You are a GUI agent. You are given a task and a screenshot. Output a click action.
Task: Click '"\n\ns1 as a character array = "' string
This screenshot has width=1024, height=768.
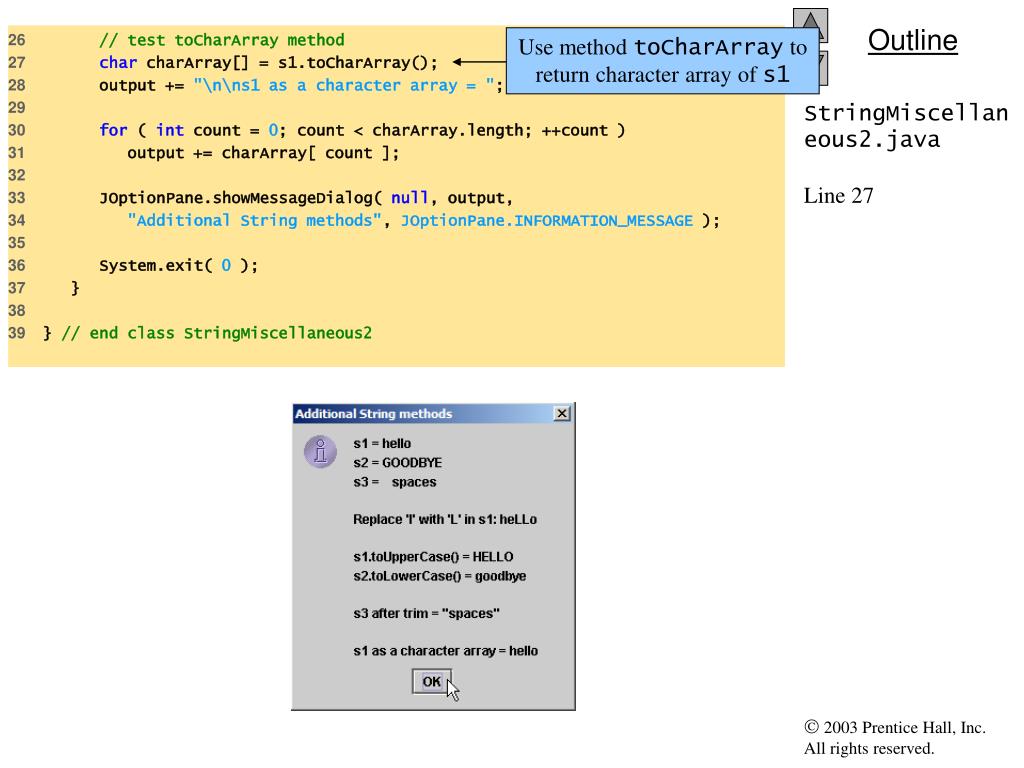point(344,86)
